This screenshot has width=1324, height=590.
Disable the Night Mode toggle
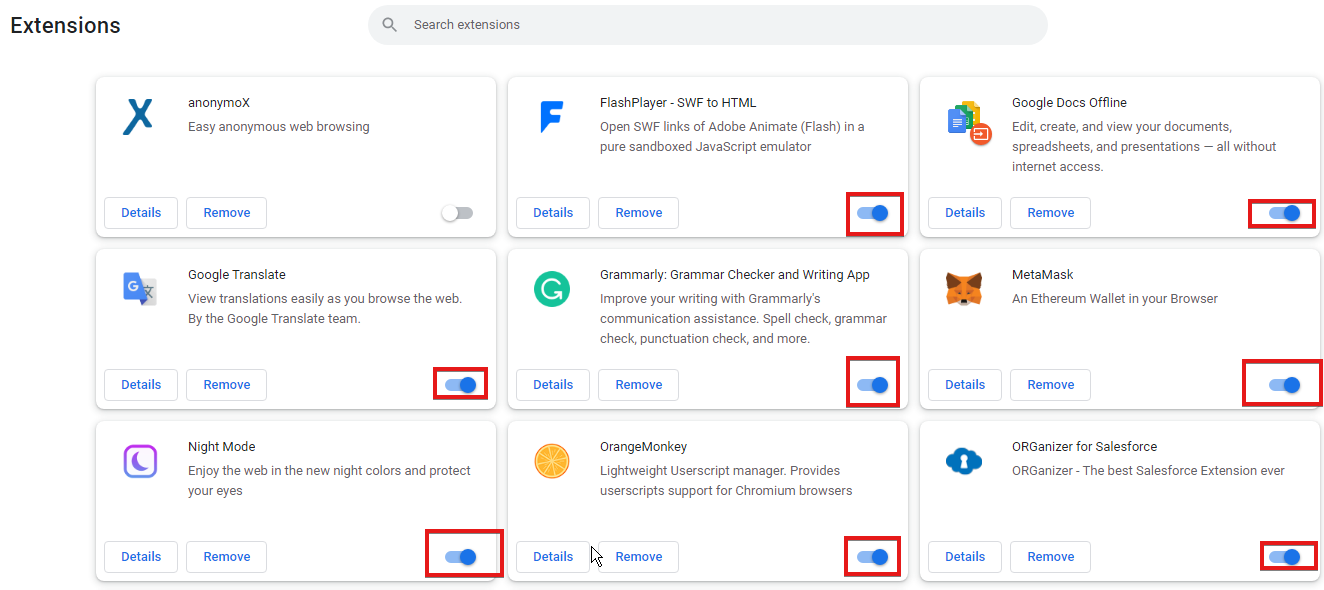(x=461, y=557)
